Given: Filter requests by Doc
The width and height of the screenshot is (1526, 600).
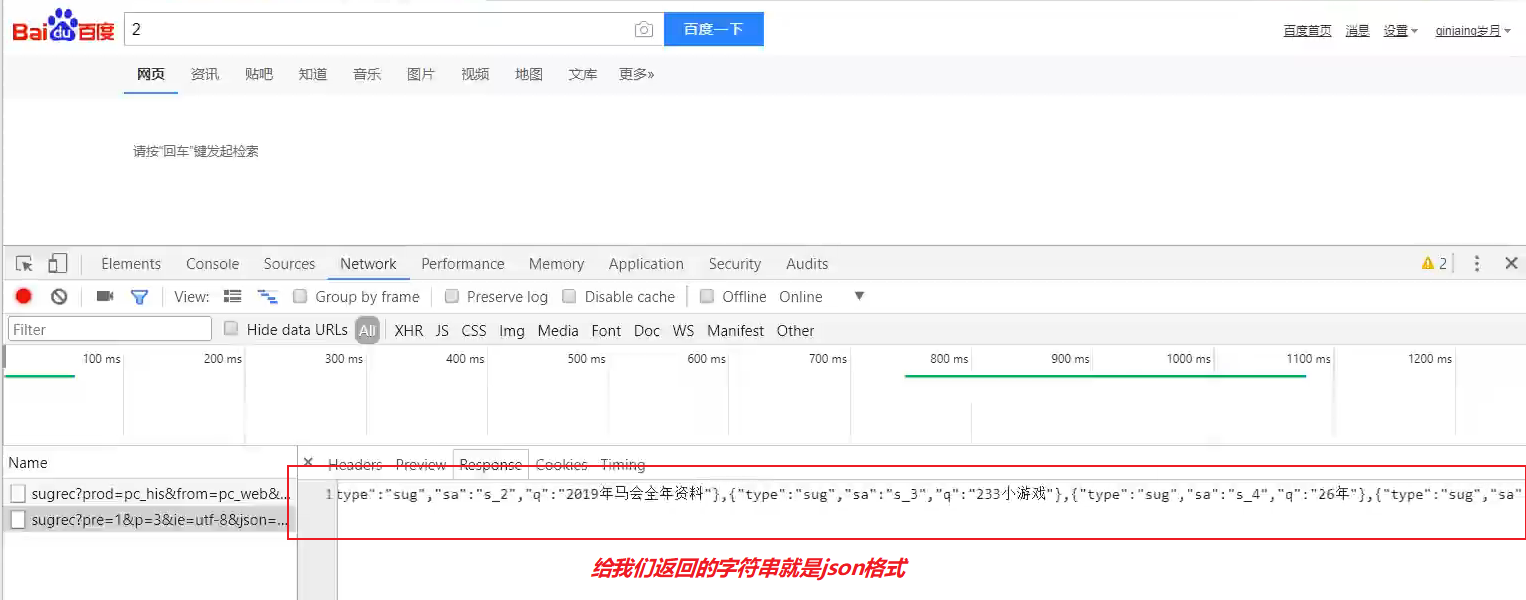Looking at the screenshot, I should click(x=647, y=330).
